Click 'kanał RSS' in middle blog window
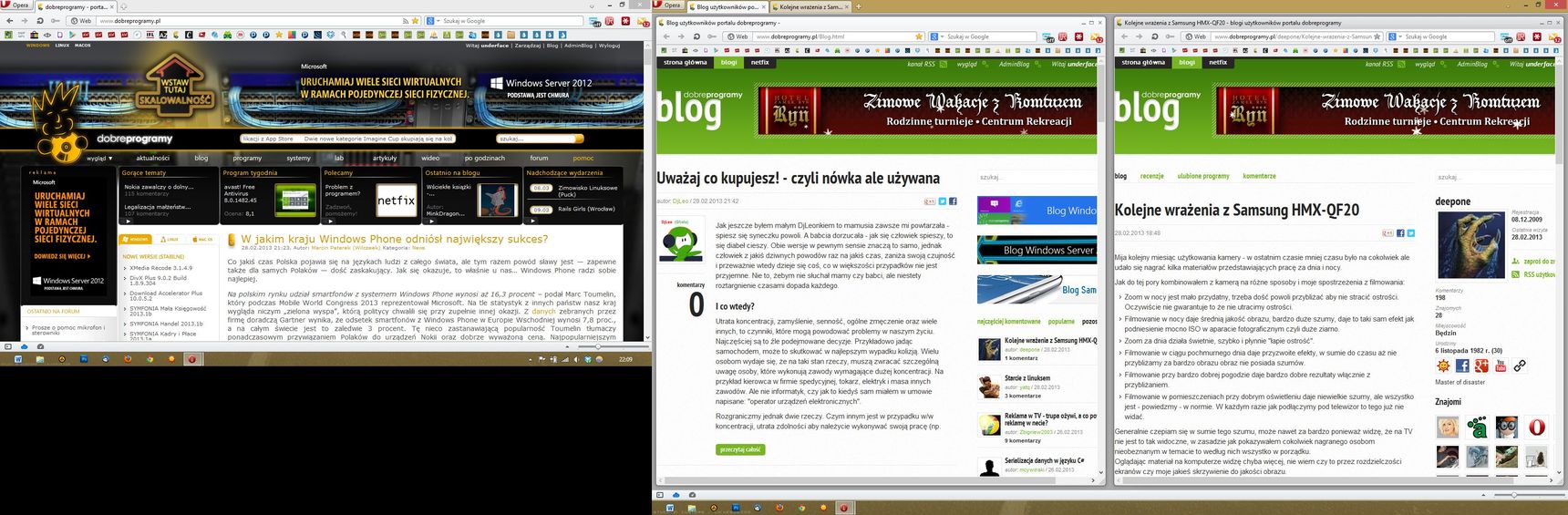The height and width of the screenshot is (515, 1568). (922, 64)
